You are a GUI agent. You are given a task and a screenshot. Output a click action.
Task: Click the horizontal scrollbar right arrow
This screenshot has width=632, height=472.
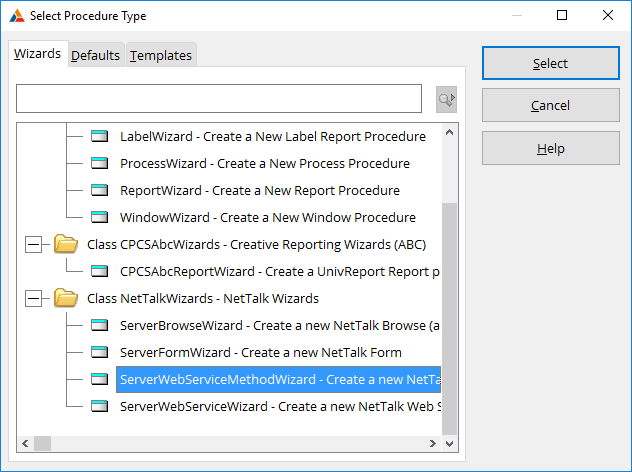[433, 443]
